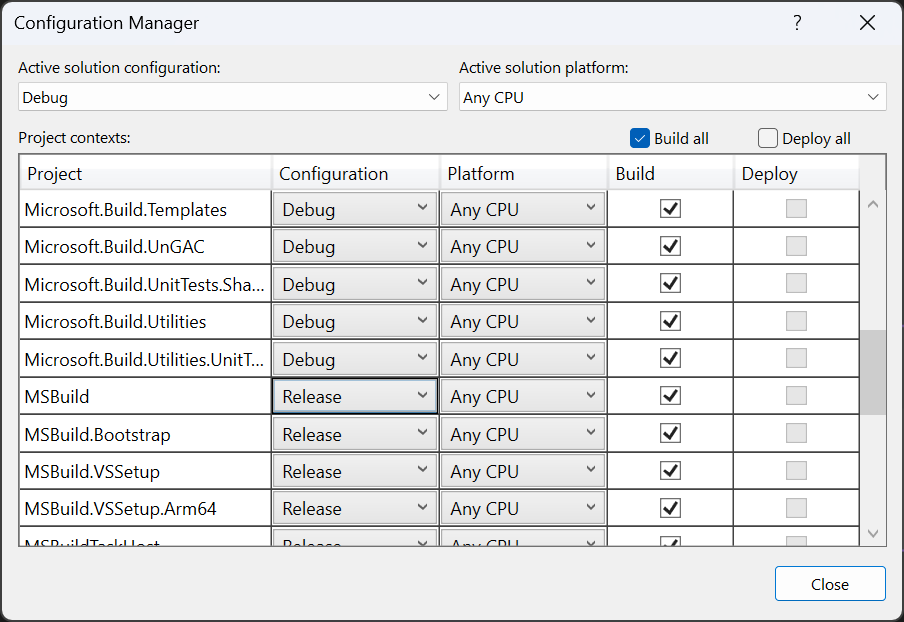The image size is (904, 622).
Task: Open the Active solution configuration dropdown
Action: coord(433,96)
